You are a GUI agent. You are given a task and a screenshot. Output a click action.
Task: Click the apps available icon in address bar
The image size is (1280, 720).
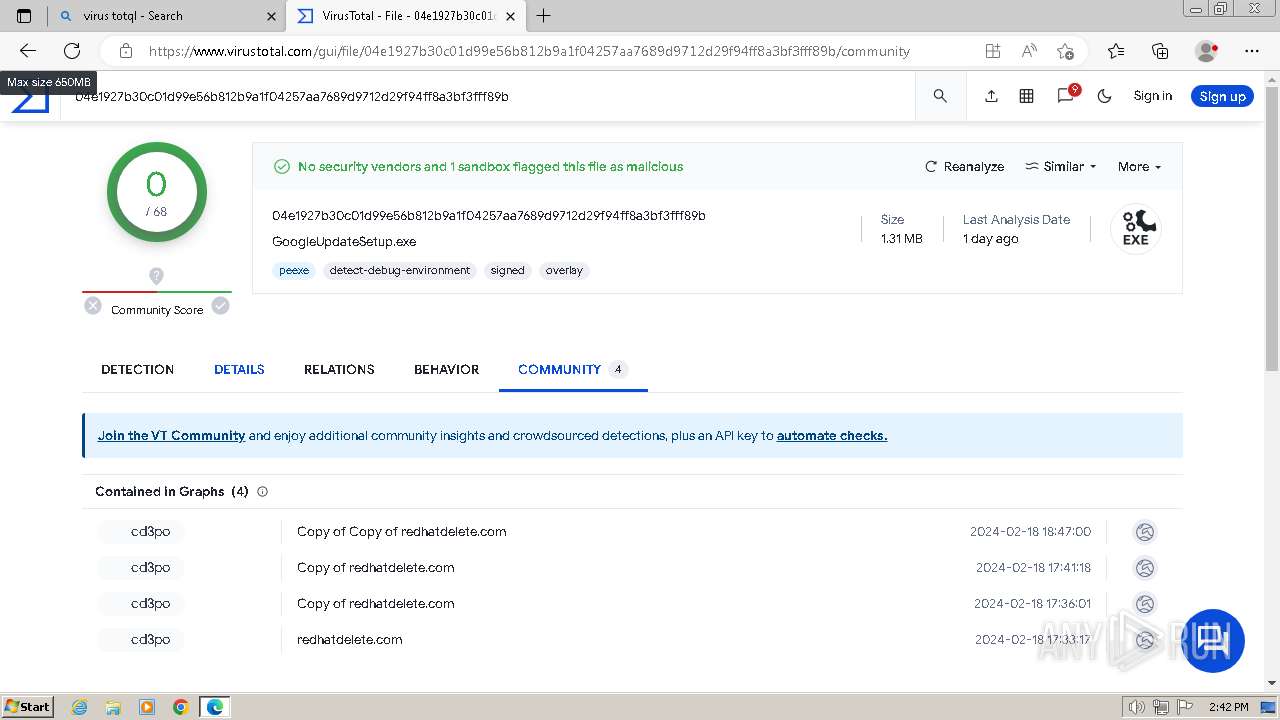click(992, 51)
